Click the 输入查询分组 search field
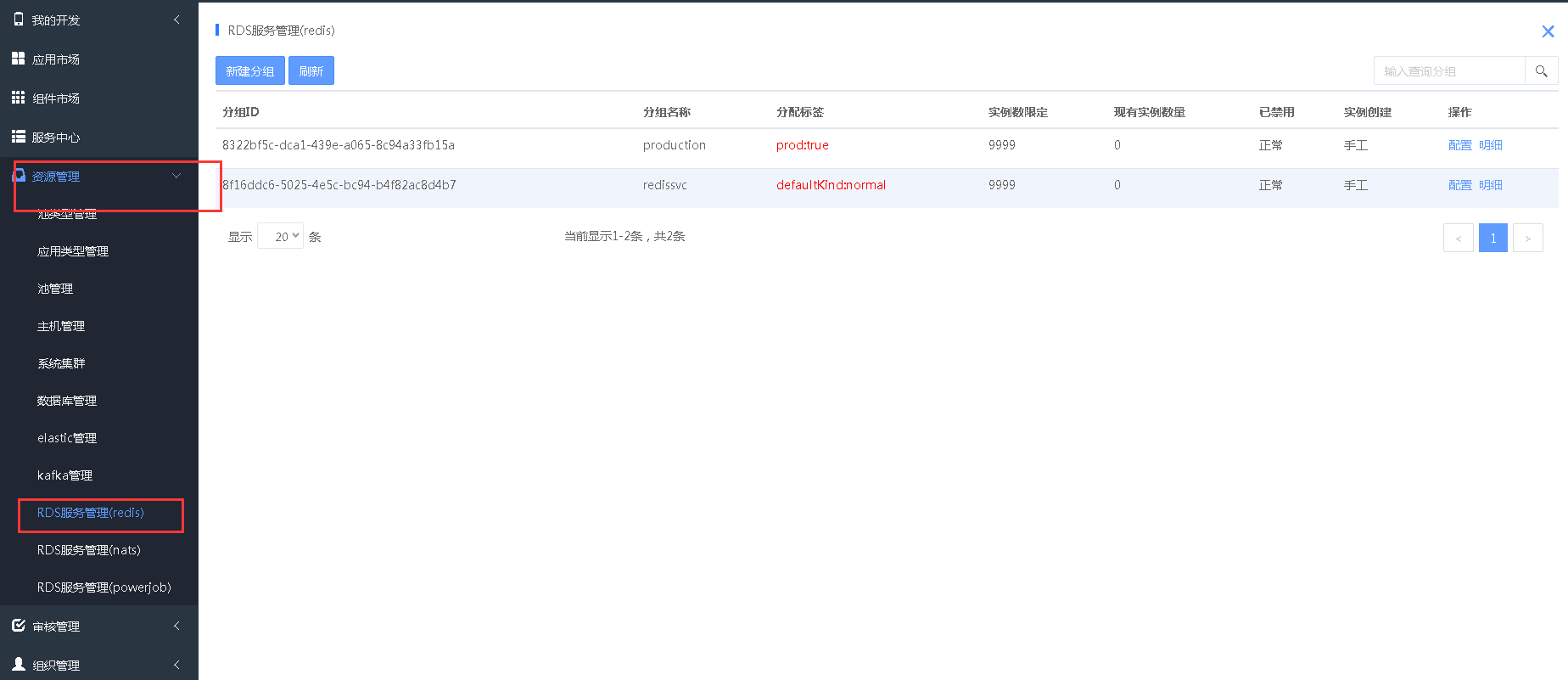1568x680 pixels. pos(1449,71)
